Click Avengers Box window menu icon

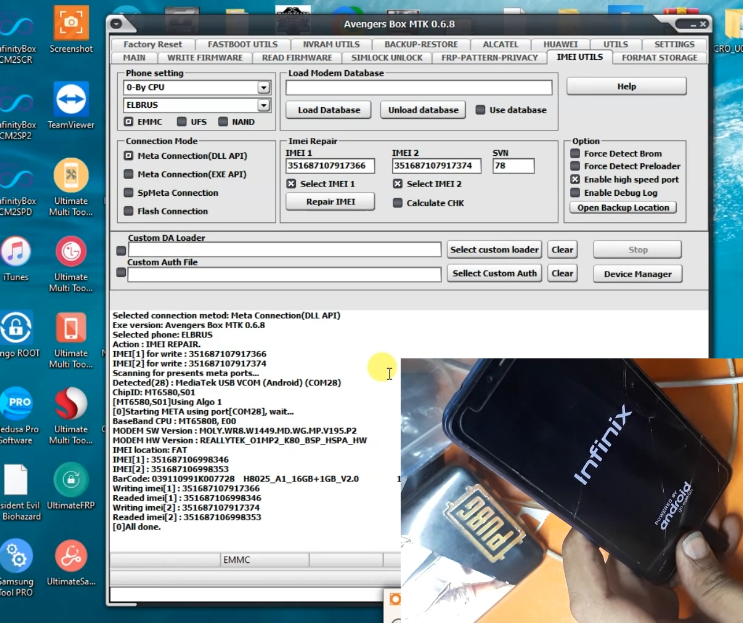[x=116, y=23]
